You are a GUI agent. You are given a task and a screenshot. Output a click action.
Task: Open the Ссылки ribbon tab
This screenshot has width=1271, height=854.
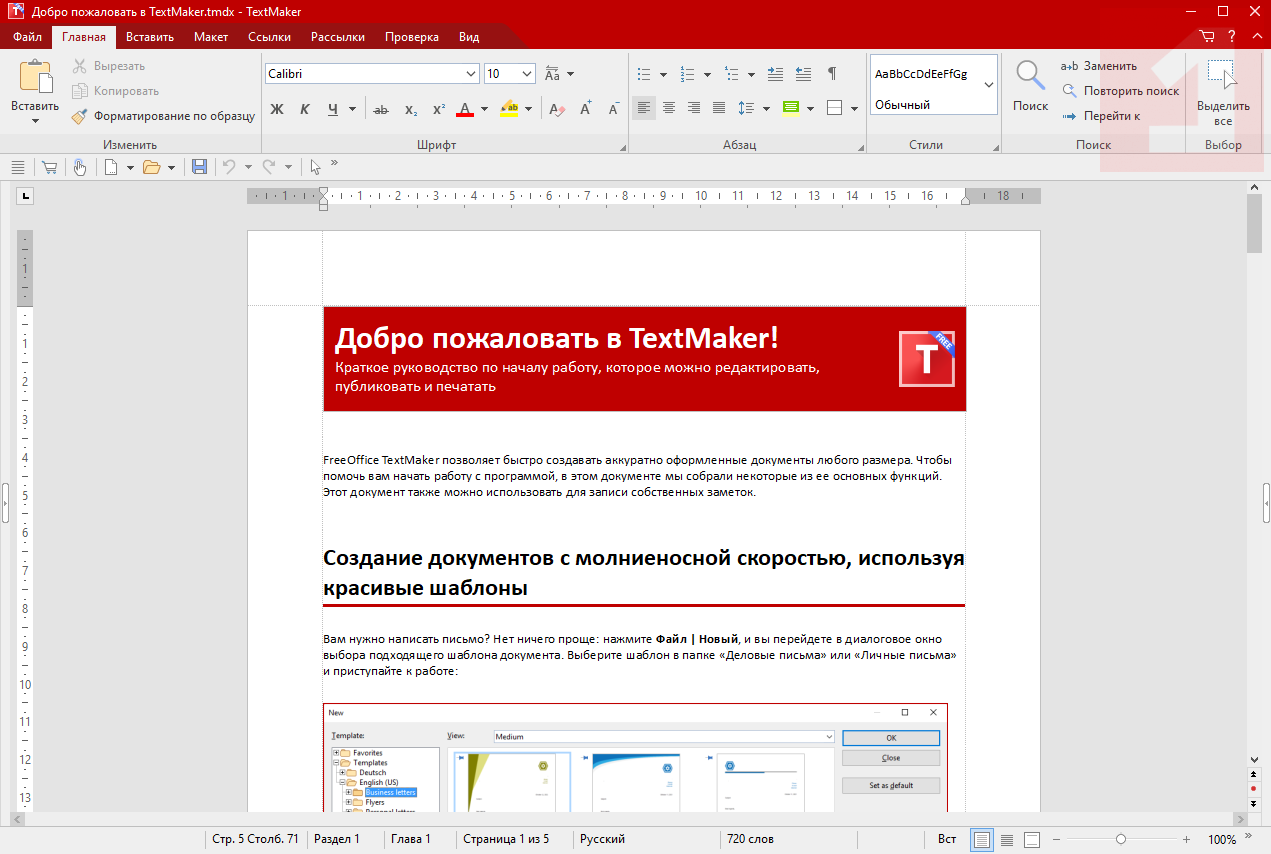pos(269,37)
